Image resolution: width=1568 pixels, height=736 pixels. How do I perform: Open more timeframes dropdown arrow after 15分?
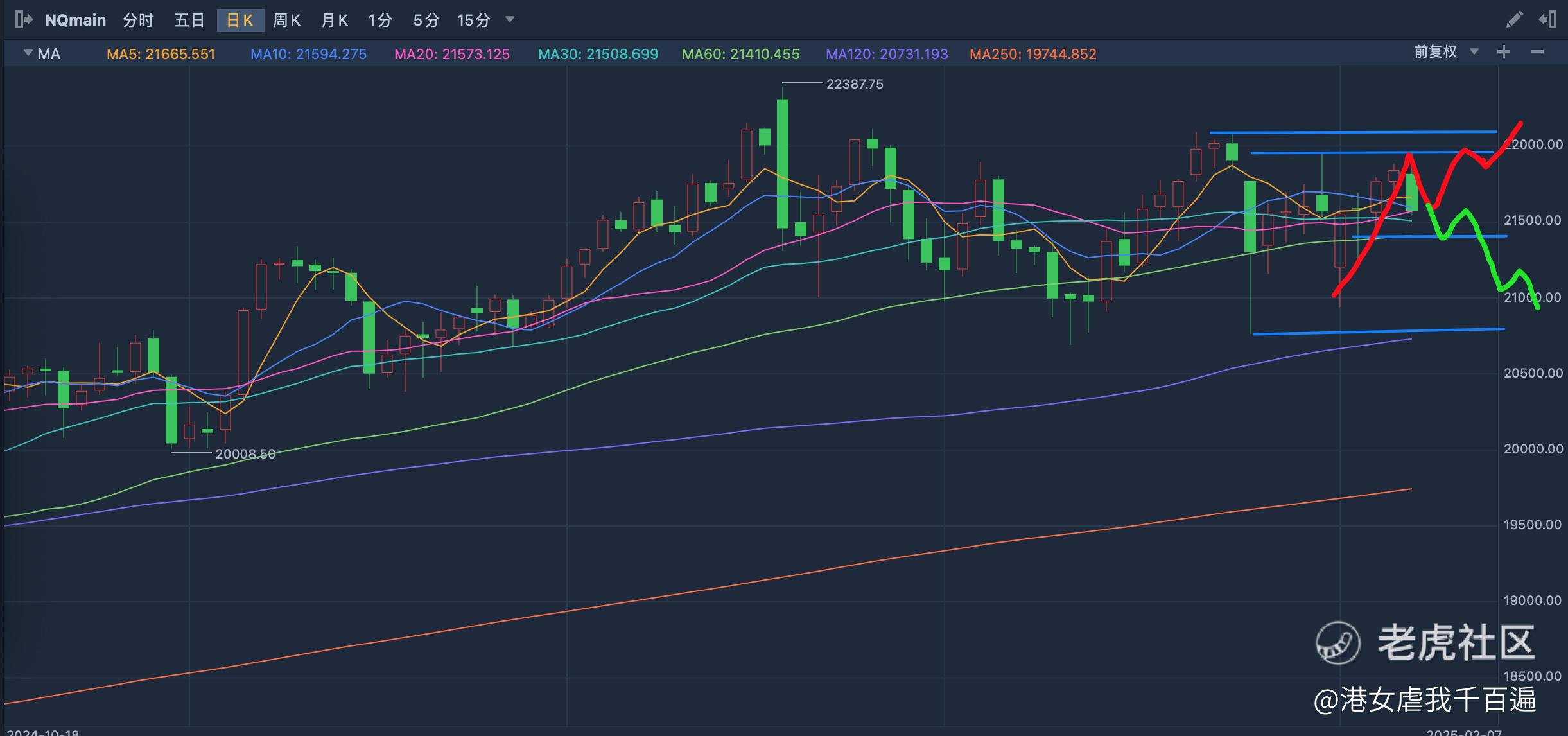510,20
